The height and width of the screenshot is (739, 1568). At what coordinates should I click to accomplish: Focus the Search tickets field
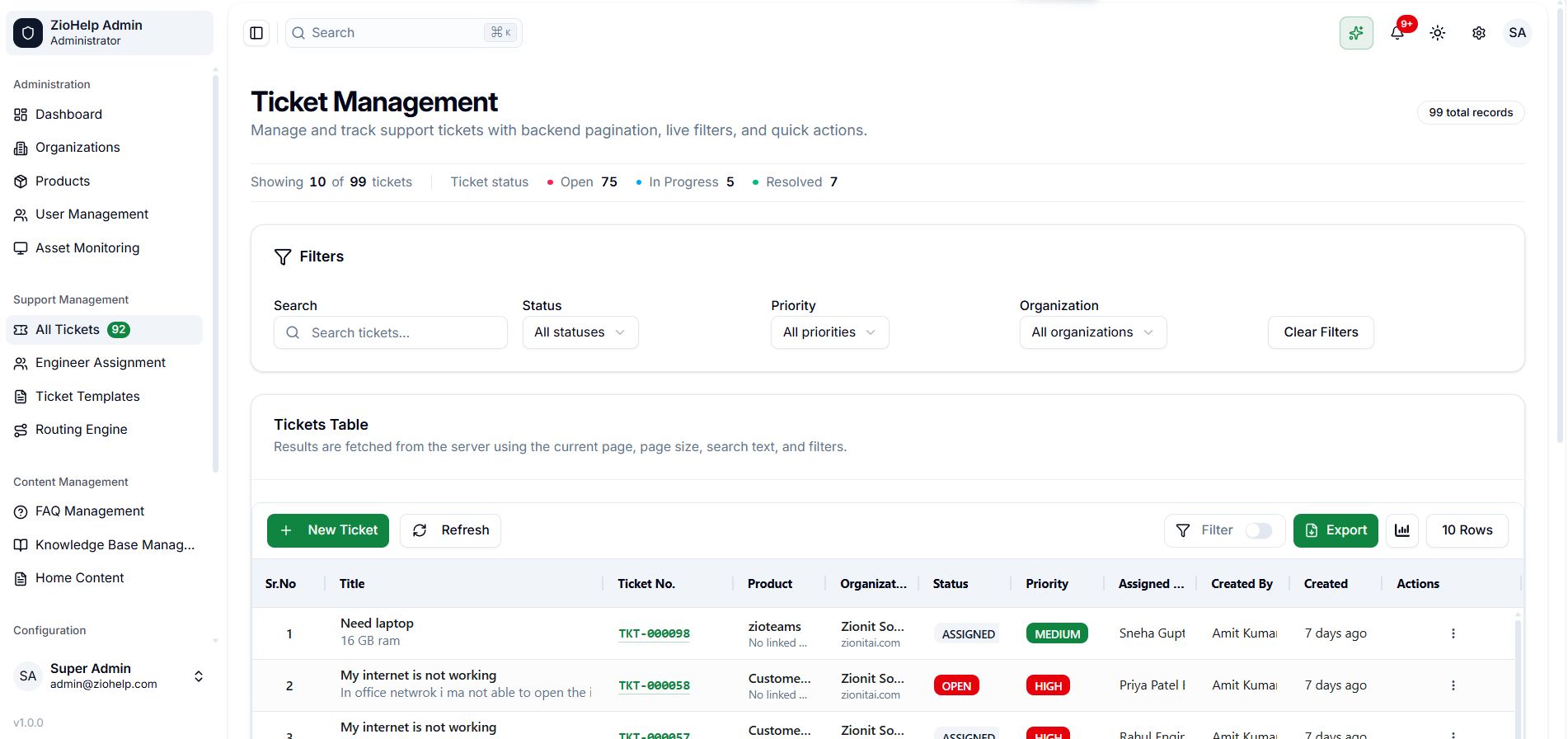(391, 332)
